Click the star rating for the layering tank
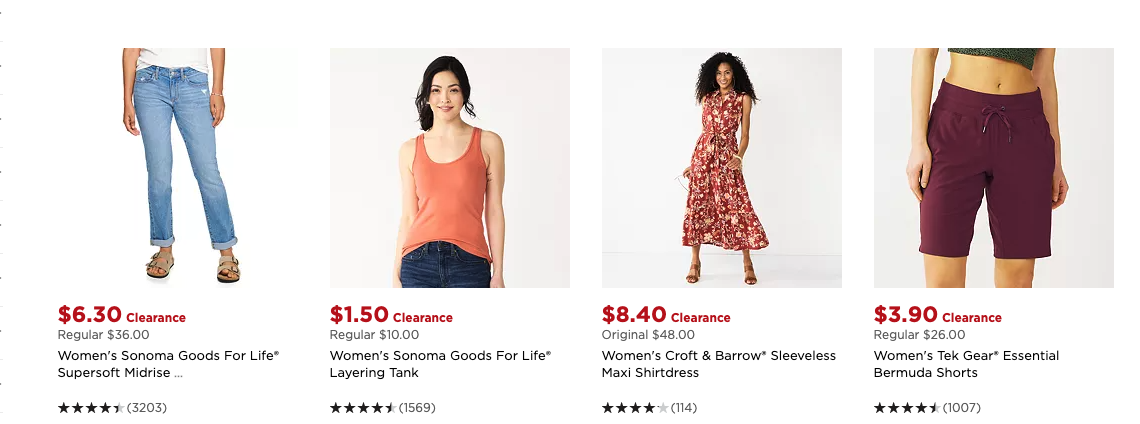 click(x=363, y=408)
